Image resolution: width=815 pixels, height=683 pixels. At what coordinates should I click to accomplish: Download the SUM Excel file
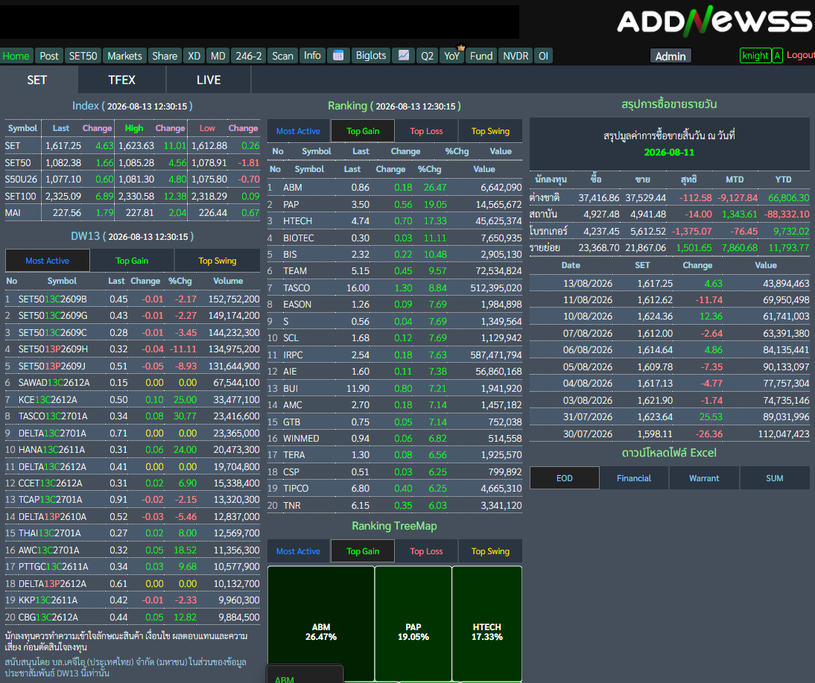coord(774,478)
